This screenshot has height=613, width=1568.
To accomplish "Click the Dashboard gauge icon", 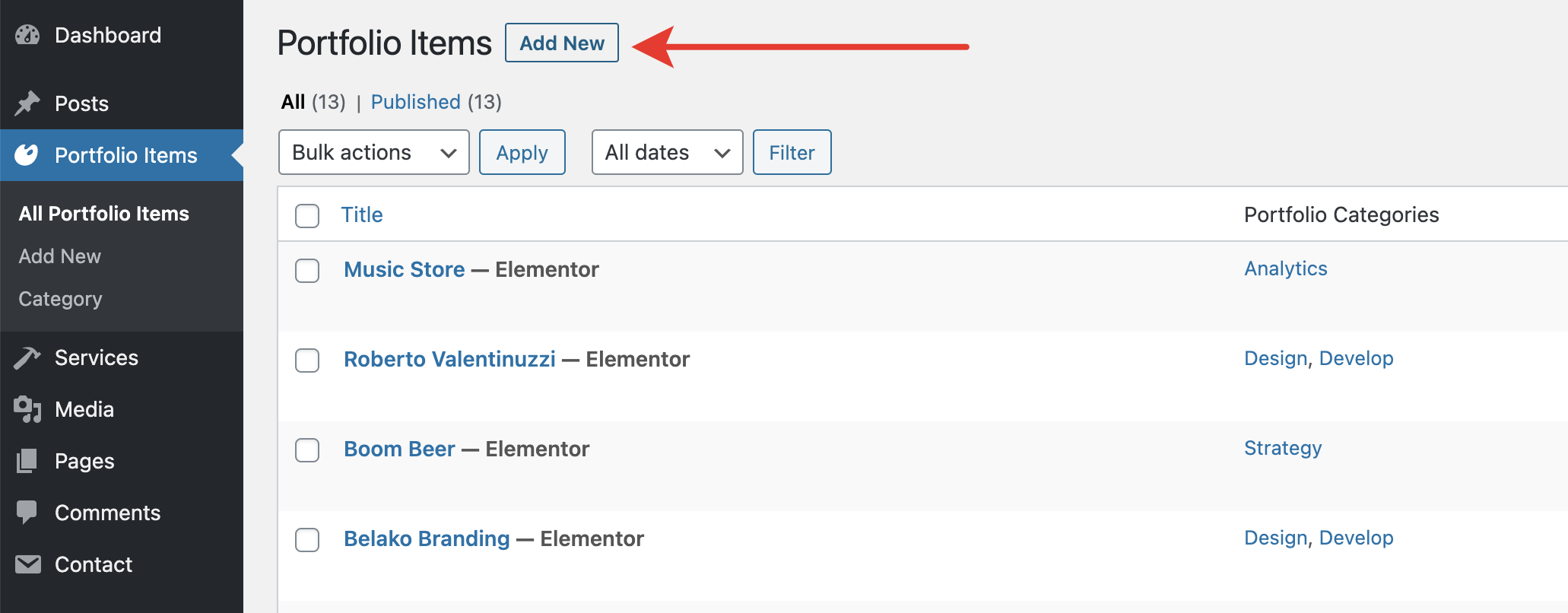I will pos(27,35).
